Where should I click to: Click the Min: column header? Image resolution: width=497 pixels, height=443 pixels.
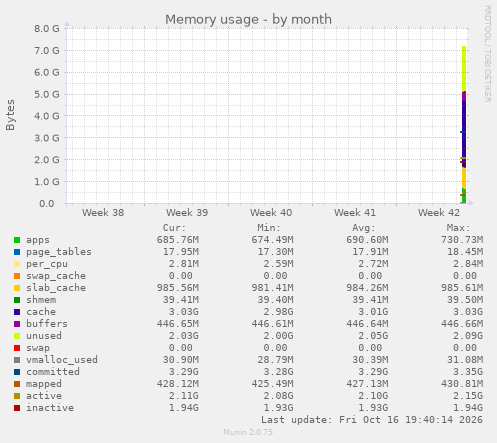(x=269, y=228)
